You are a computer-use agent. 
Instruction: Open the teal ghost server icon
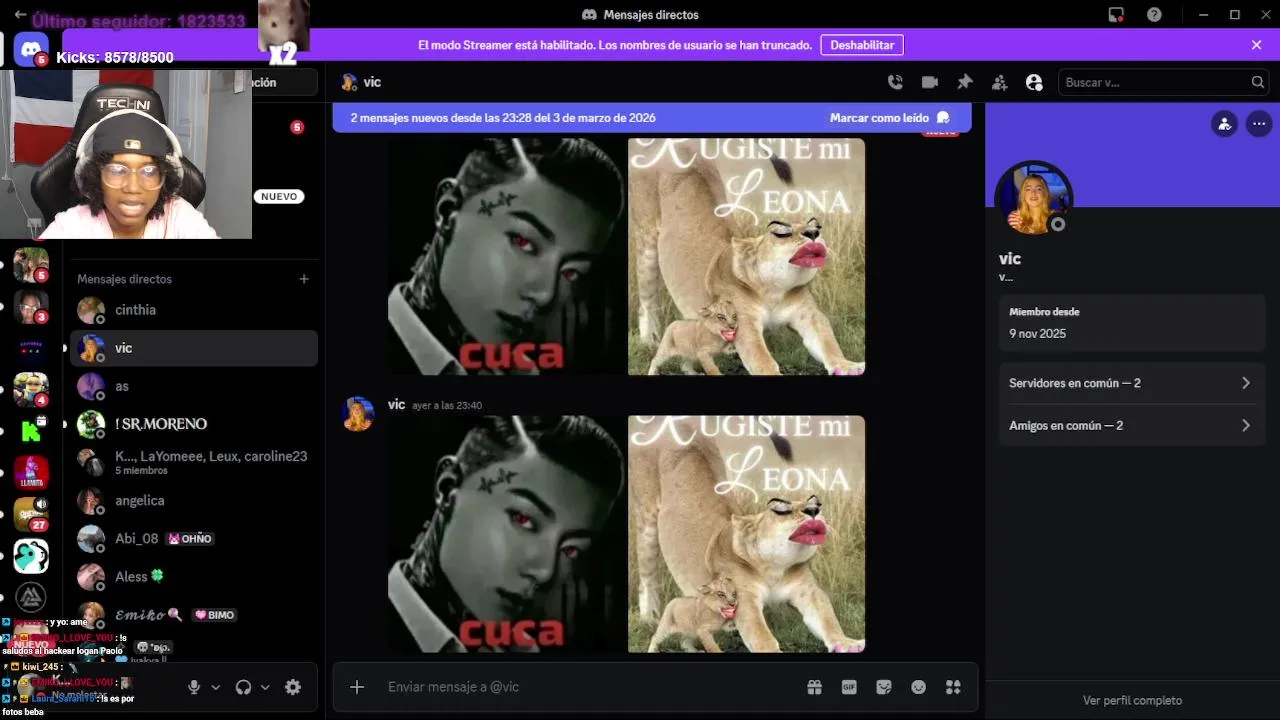pyautogui.click(x=31, y=556)
